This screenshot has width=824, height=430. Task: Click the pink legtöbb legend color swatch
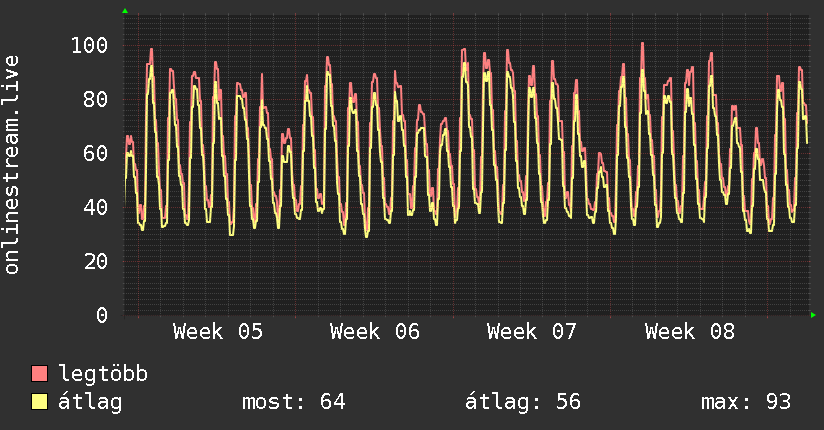click(x=39, y=373)
